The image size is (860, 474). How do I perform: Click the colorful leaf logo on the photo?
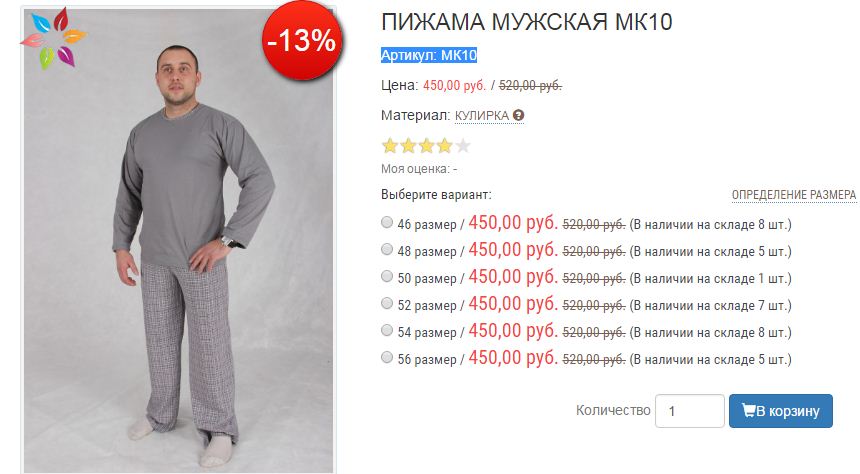[x=53, y=38]
